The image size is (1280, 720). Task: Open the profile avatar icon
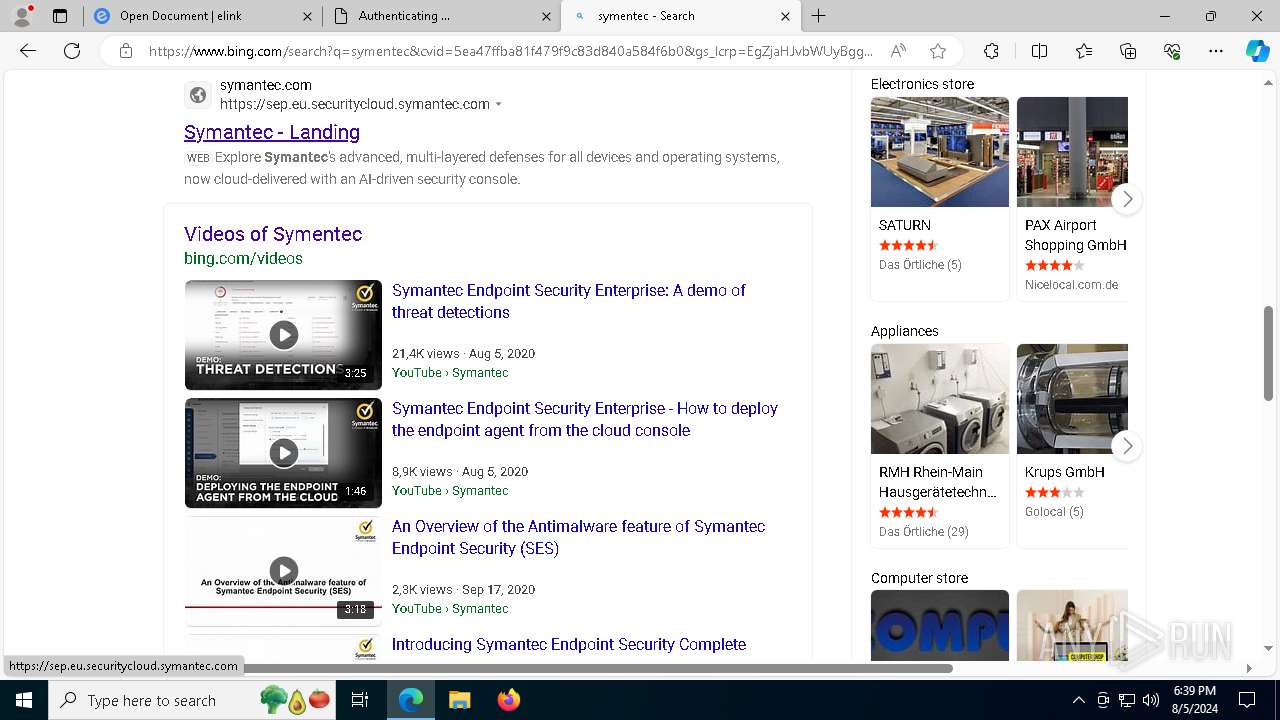pos(22,16)
